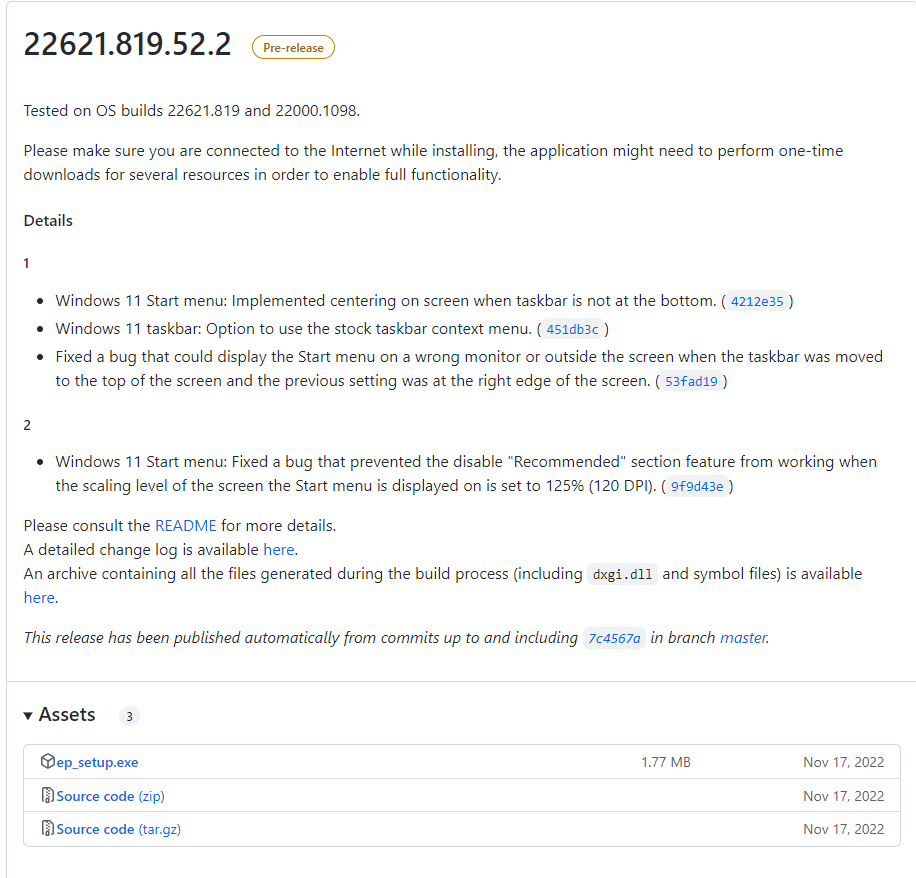Viewport: 916px width, 878px height.
Task: Click 'Tested on OS builds 22621.819 and 22000.1098.' line
Action: point(192,110)
